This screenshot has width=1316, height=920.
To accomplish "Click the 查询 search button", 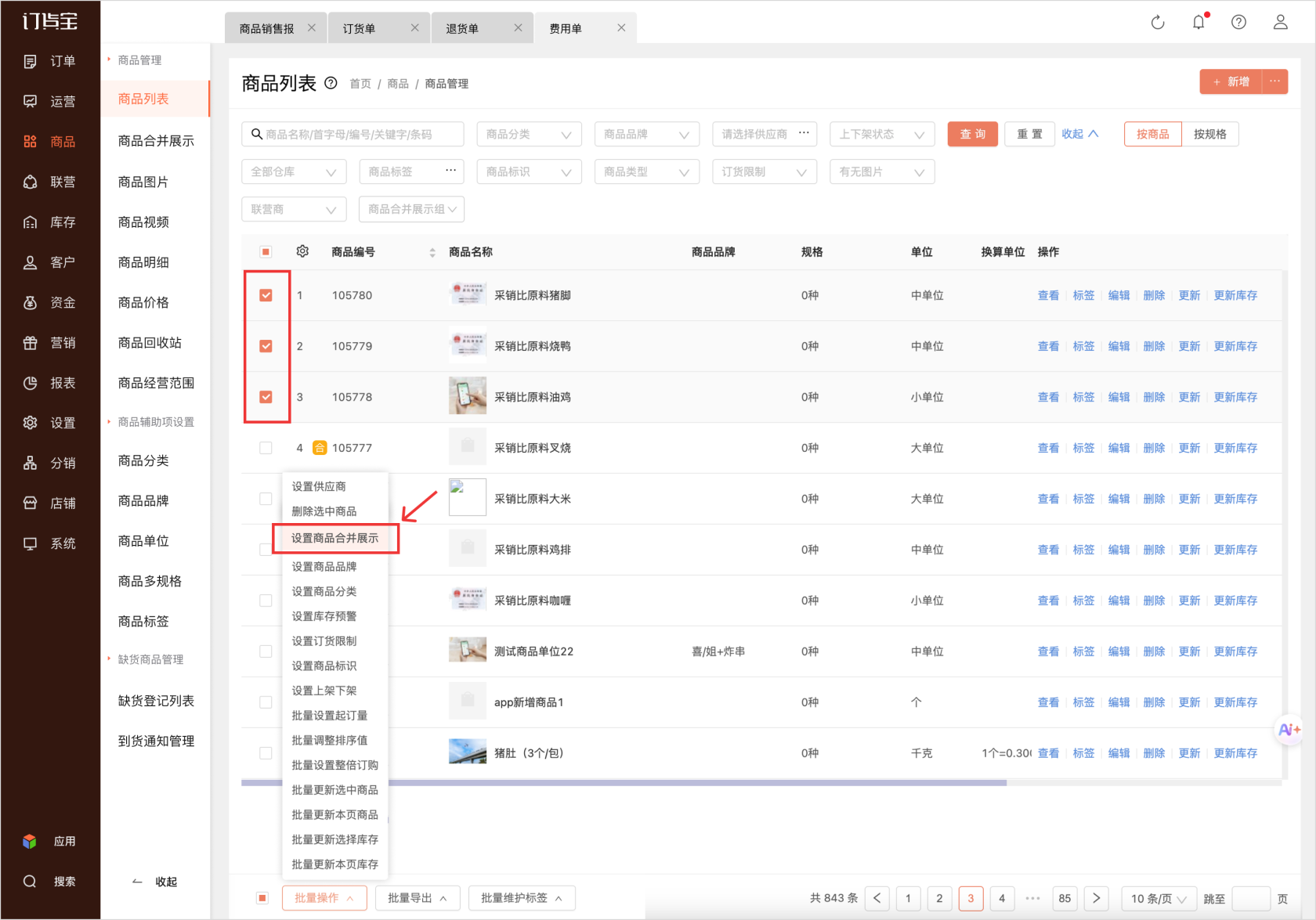I will 973,134.
